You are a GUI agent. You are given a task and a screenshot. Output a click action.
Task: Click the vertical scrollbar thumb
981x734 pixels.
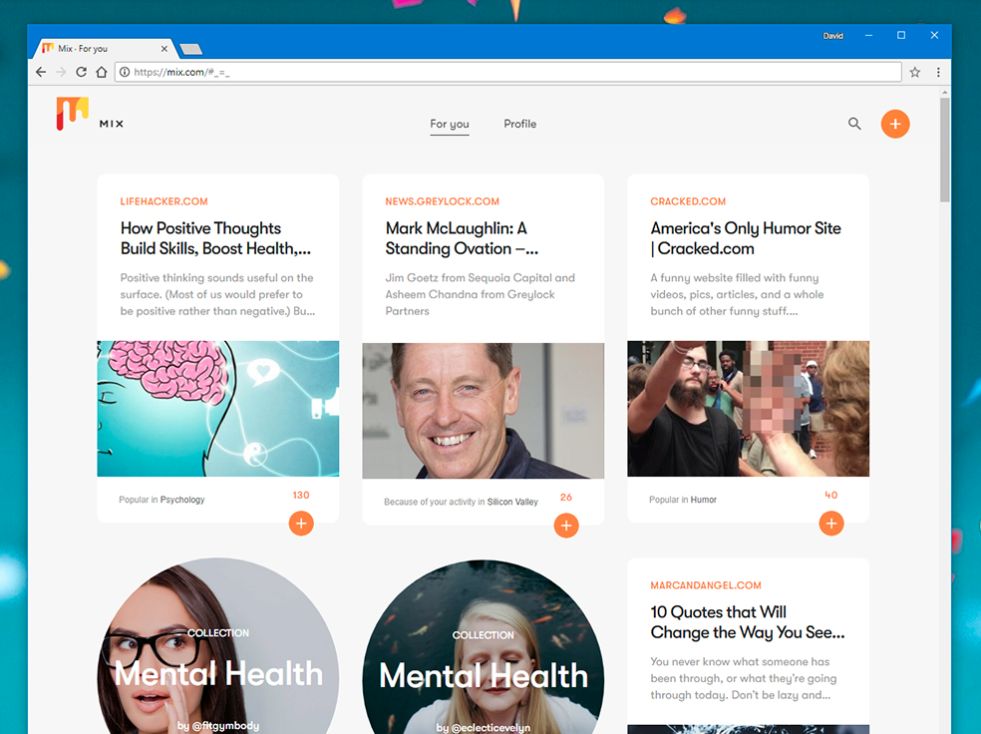945,150
